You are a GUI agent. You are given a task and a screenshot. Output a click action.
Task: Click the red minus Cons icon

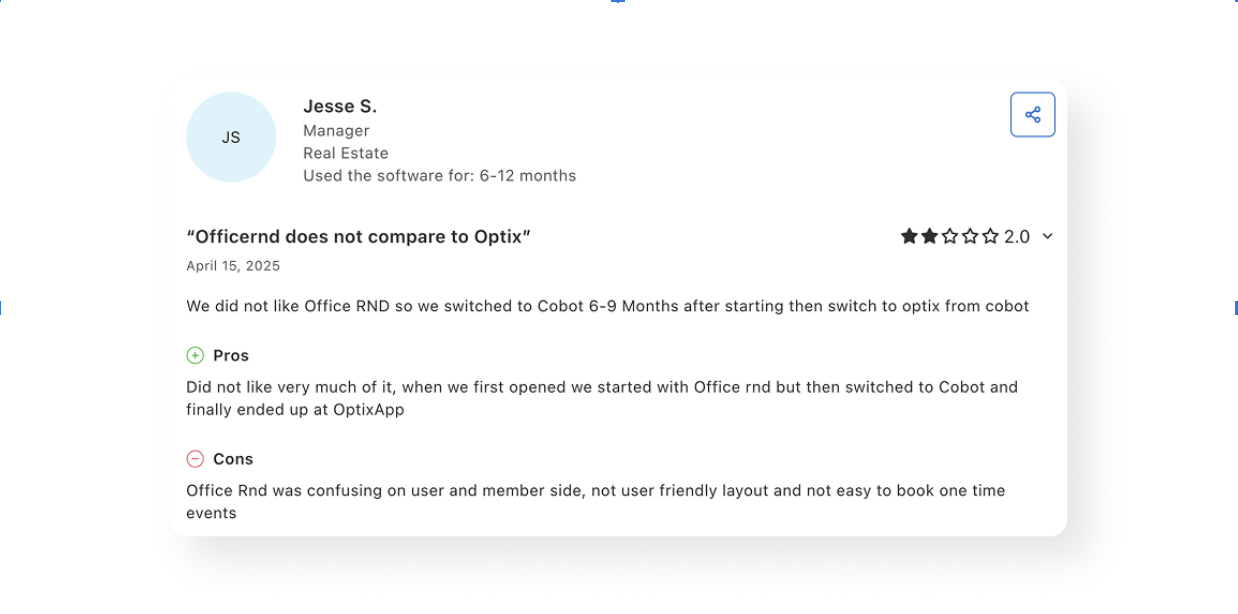195,459
